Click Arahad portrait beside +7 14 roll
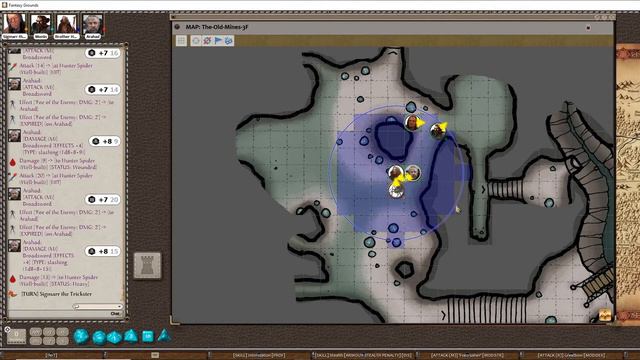 pyautogui.click(x=14, y=84)
